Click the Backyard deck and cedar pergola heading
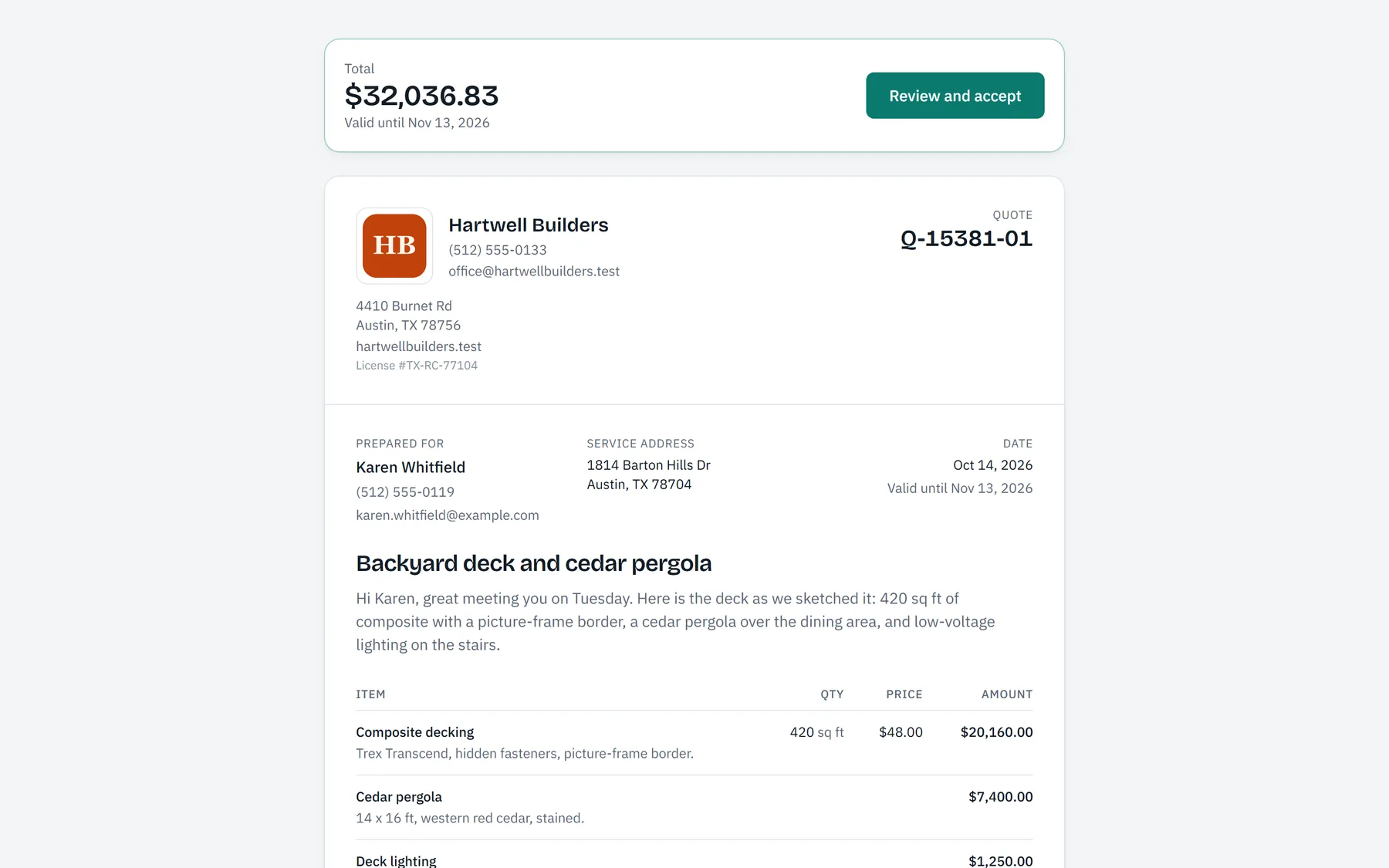 [x=533, y=563]
